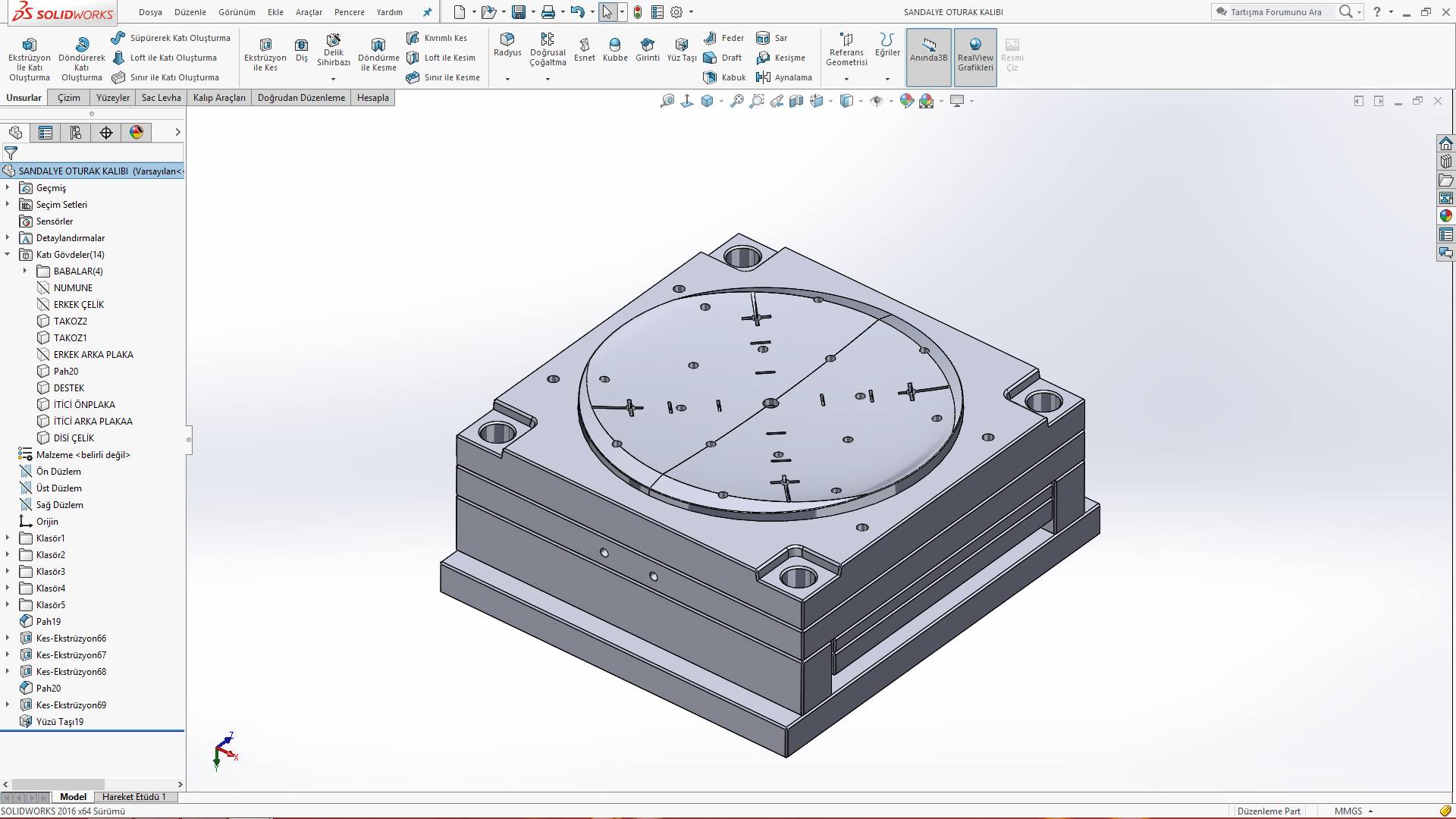The width and height of the screenshot is (1456, 819).
Task: Open the PropertyManager tab
Action: [45, 133]
